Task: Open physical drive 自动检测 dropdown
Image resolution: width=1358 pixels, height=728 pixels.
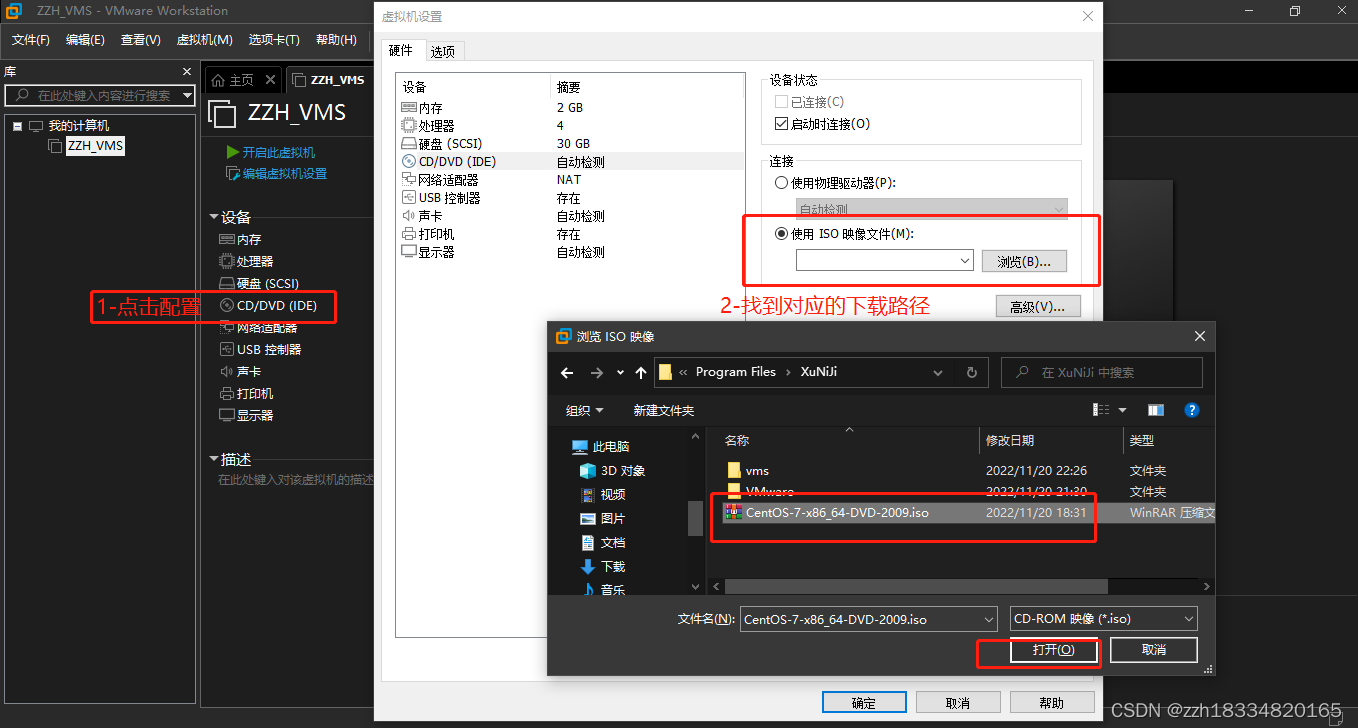Action: coord(932,209)
